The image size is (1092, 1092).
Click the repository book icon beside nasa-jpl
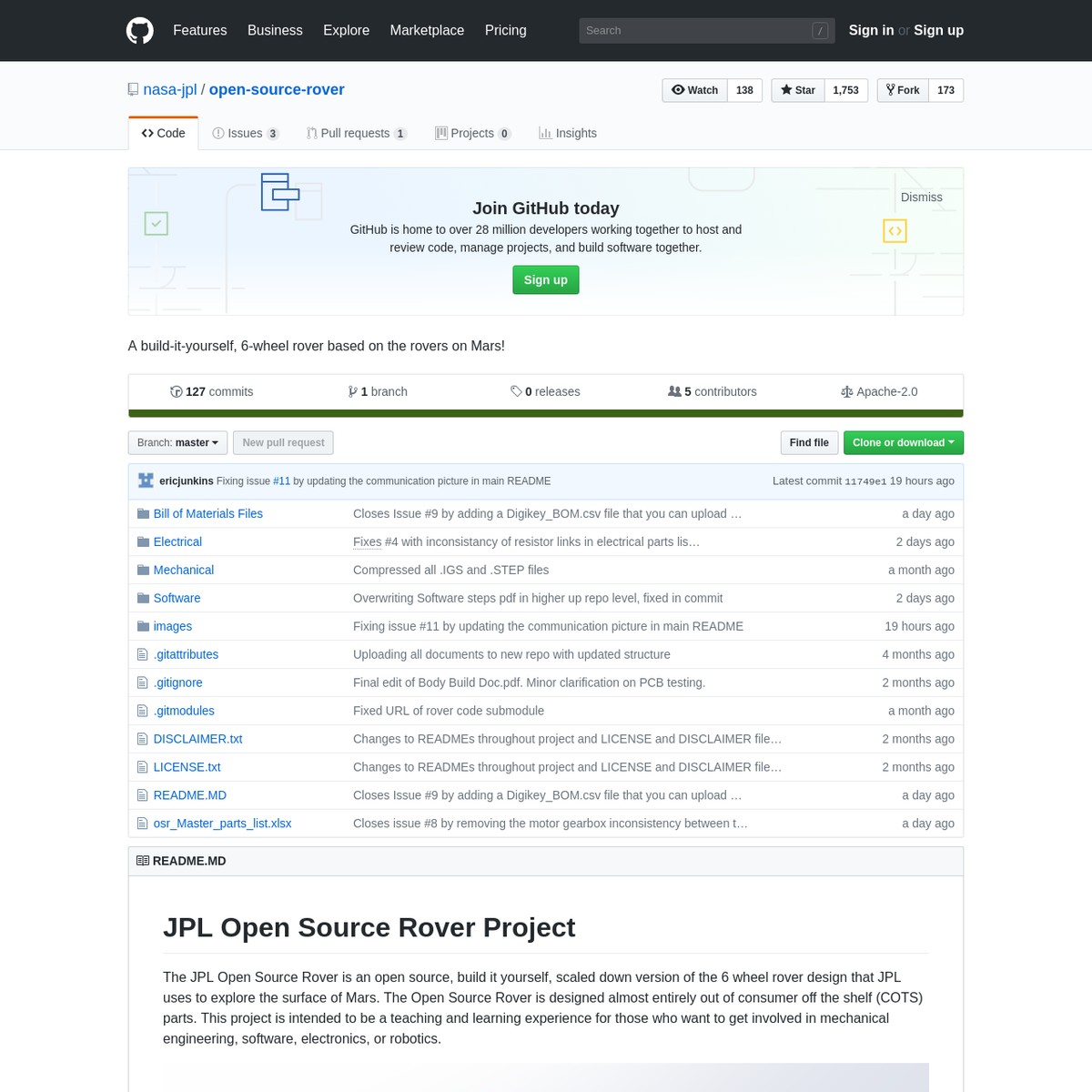(134, 90)
